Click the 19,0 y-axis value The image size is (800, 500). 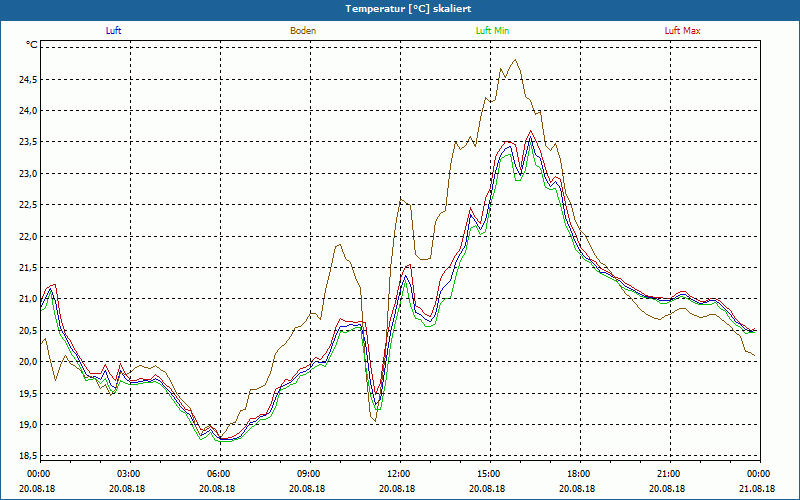(29, 425)
